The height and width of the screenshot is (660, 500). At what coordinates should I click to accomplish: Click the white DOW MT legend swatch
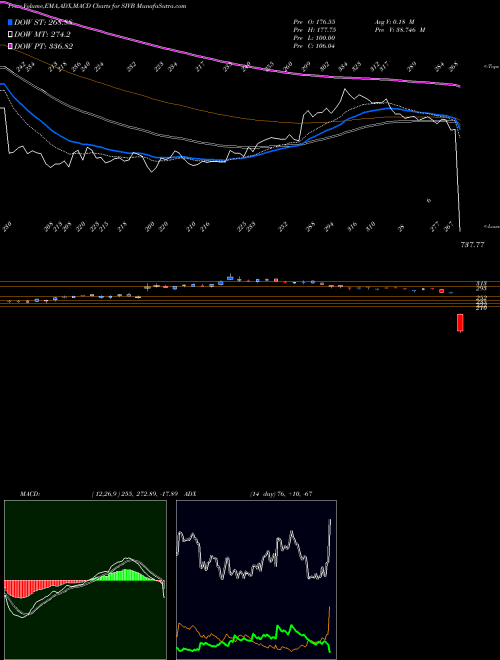tap(11, 35)
